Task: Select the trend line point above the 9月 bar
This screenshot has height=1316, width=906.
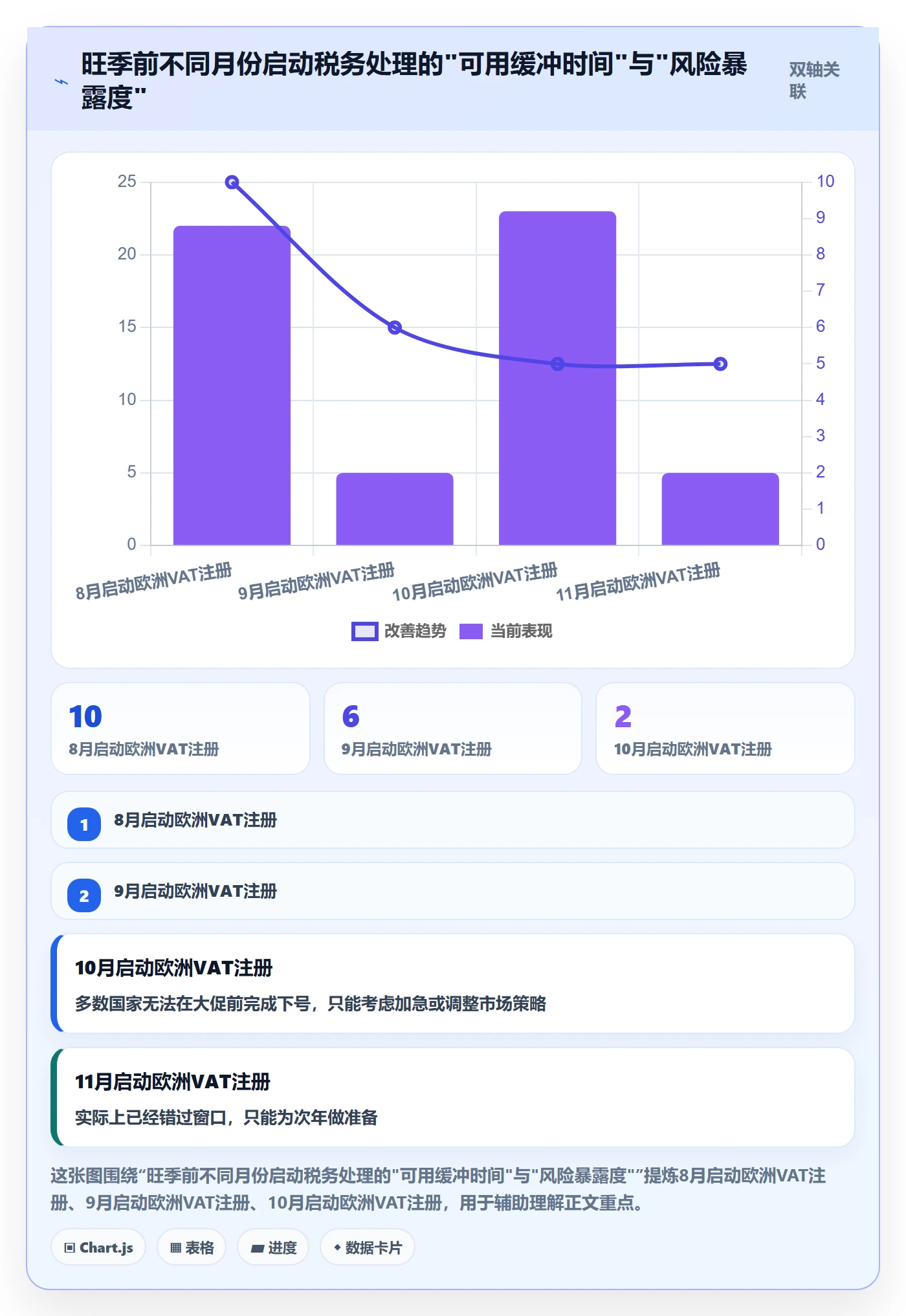Action: (x=395, y=327)
